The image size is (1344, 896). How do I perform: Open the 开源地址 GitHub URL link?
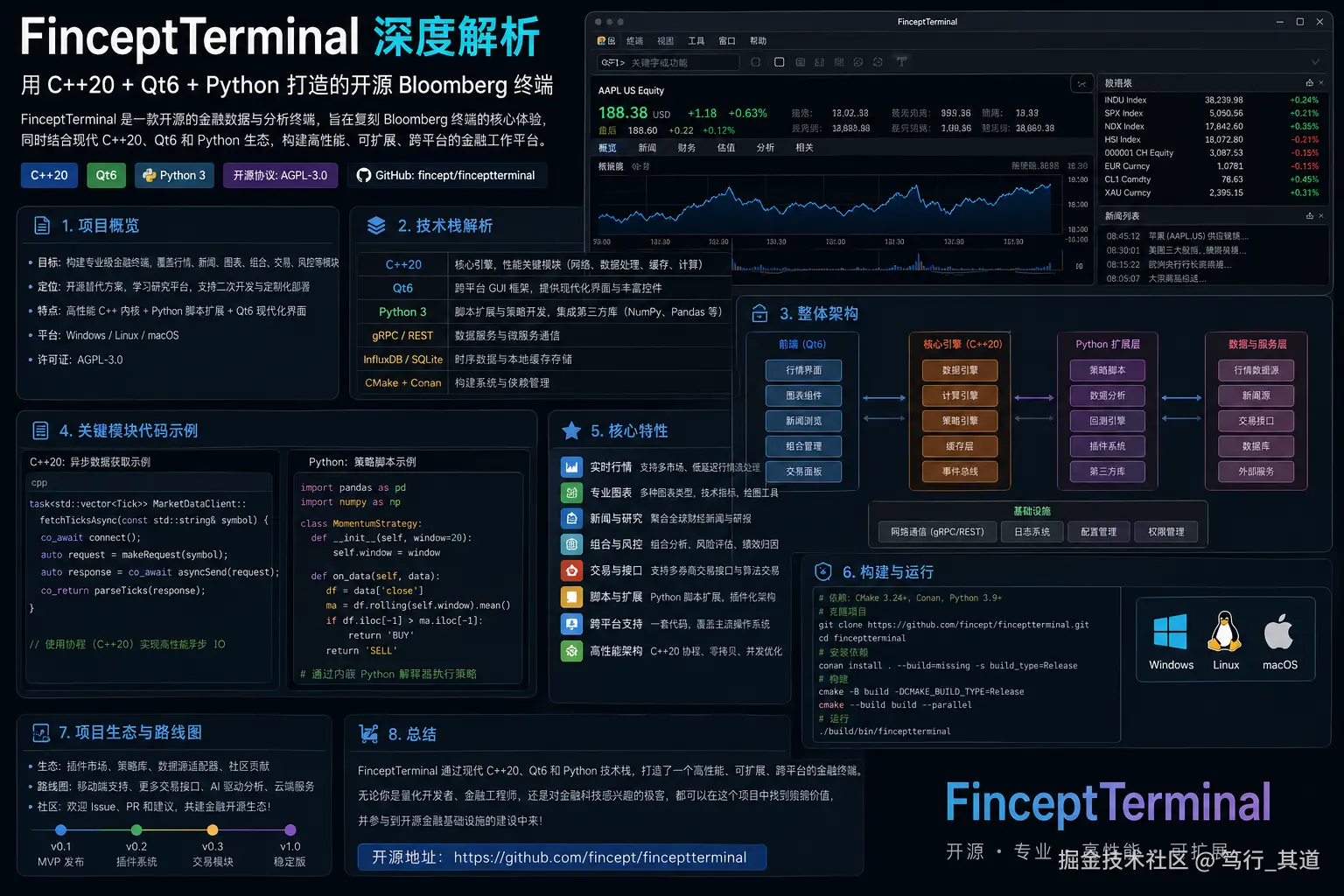point(600,857)
